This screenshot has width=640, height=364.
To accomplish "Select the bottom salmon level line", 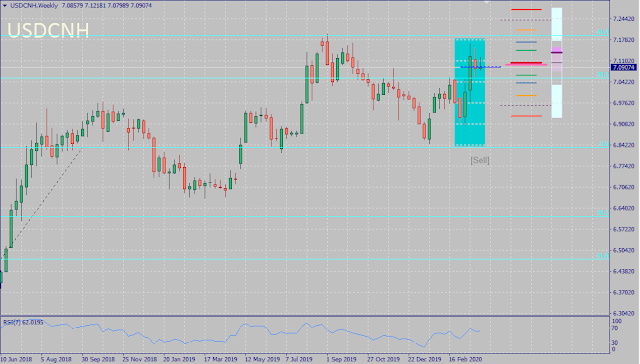I will pos(526,116).
